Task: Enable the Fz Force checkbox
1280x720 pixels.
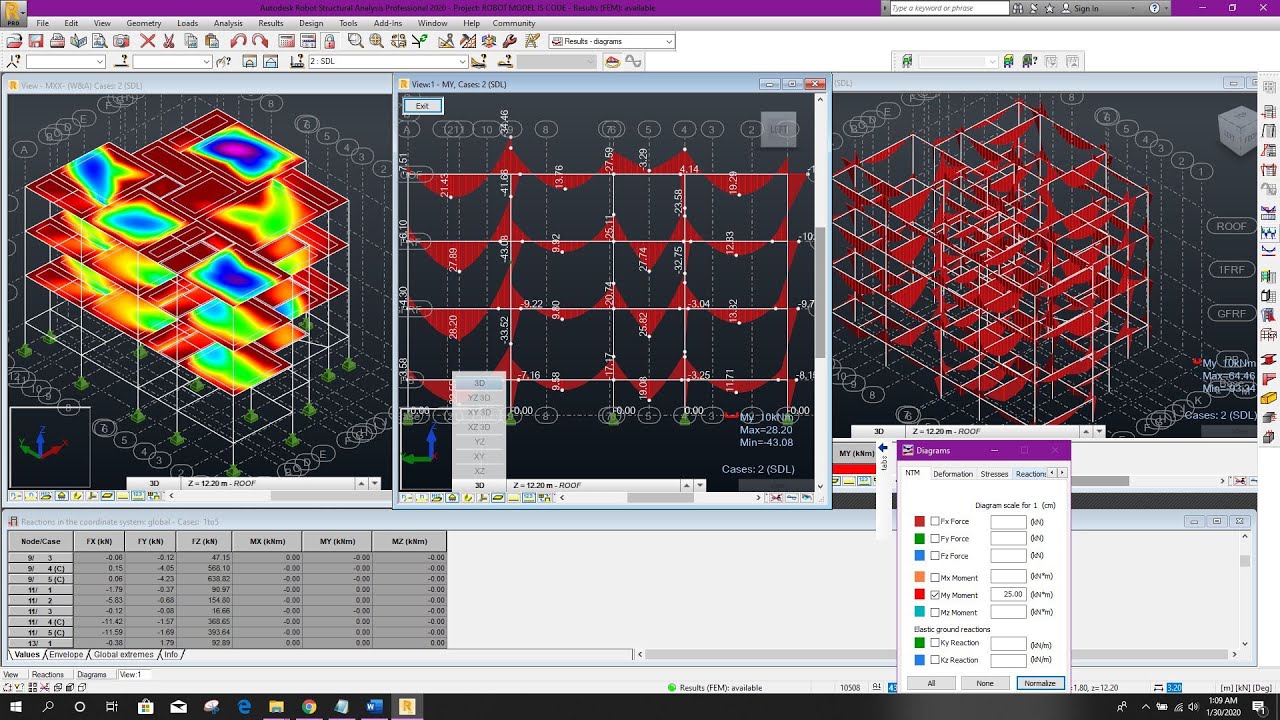Action: (935, 555)
